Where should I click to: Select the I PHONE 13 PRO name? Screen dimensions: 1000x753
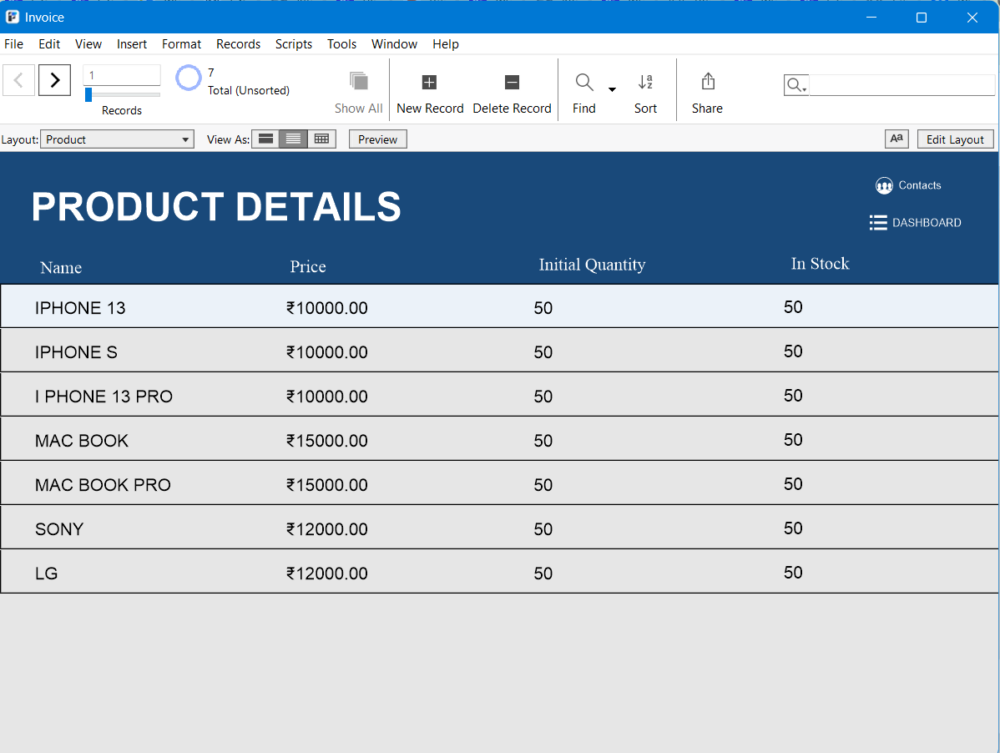[104, 397]
